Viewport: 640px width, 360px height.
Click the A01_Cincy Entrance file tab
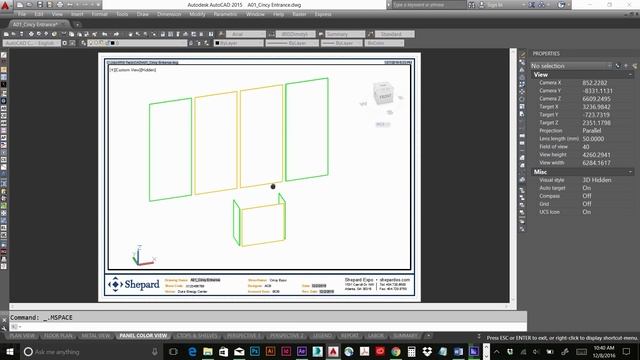pos(36,24)
